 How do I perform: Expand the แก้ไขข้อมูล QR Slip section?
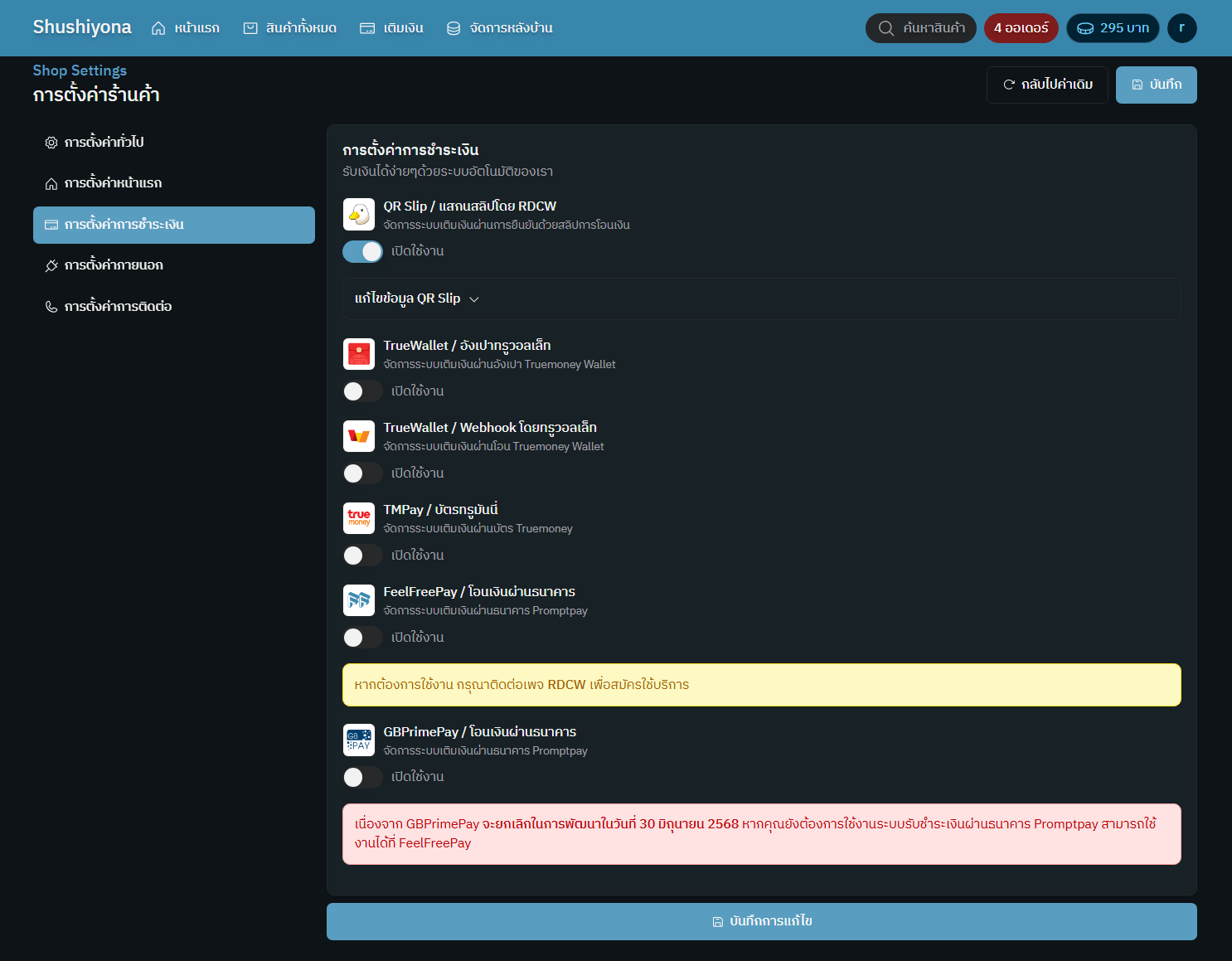[417, 298]
